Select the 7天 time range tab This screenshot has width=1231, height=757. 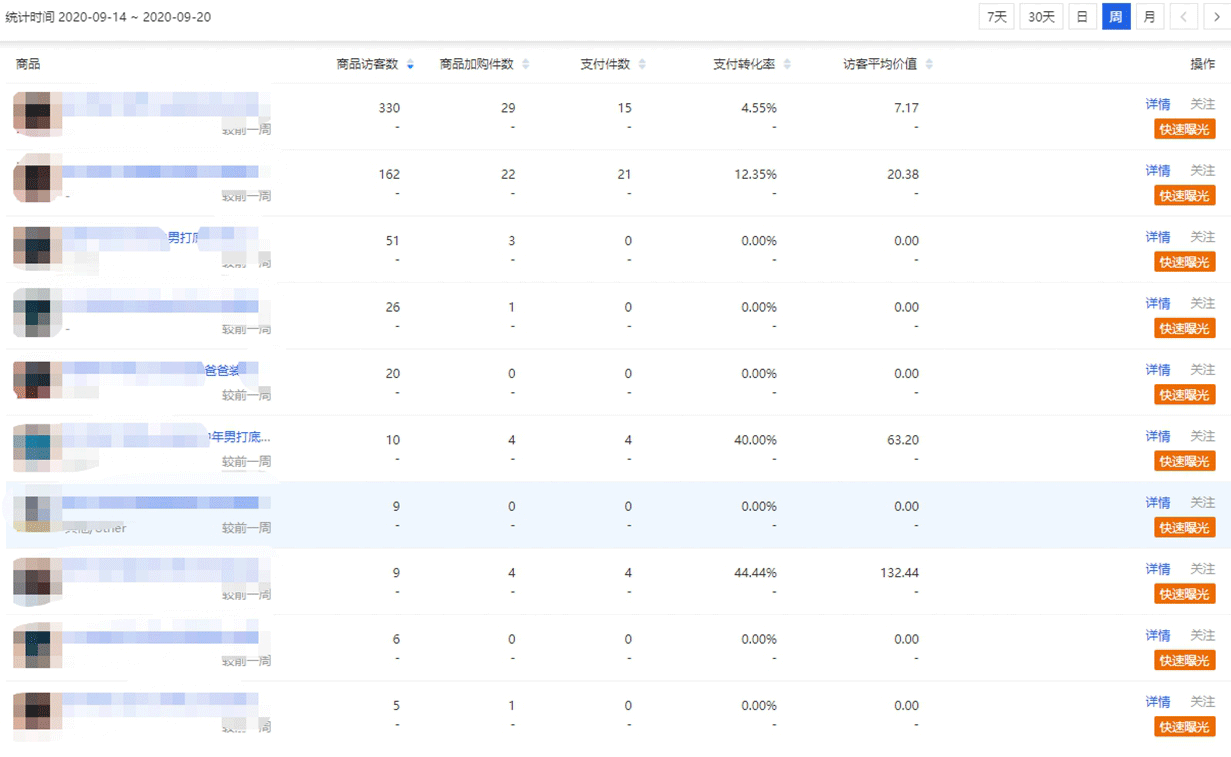coord(996,17)
